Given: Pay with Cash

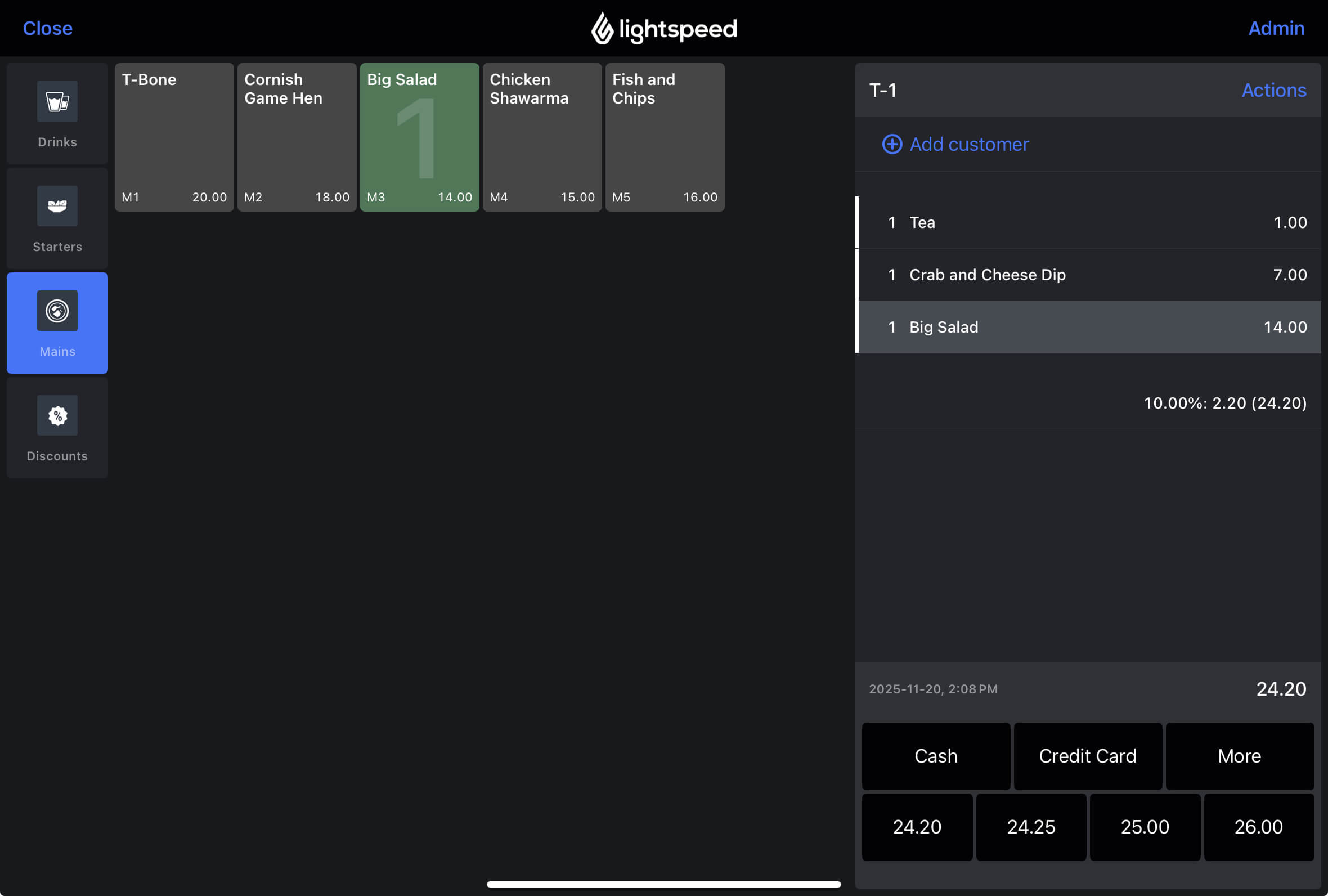Looking at the screenshot, I should [x=935, y=755].
